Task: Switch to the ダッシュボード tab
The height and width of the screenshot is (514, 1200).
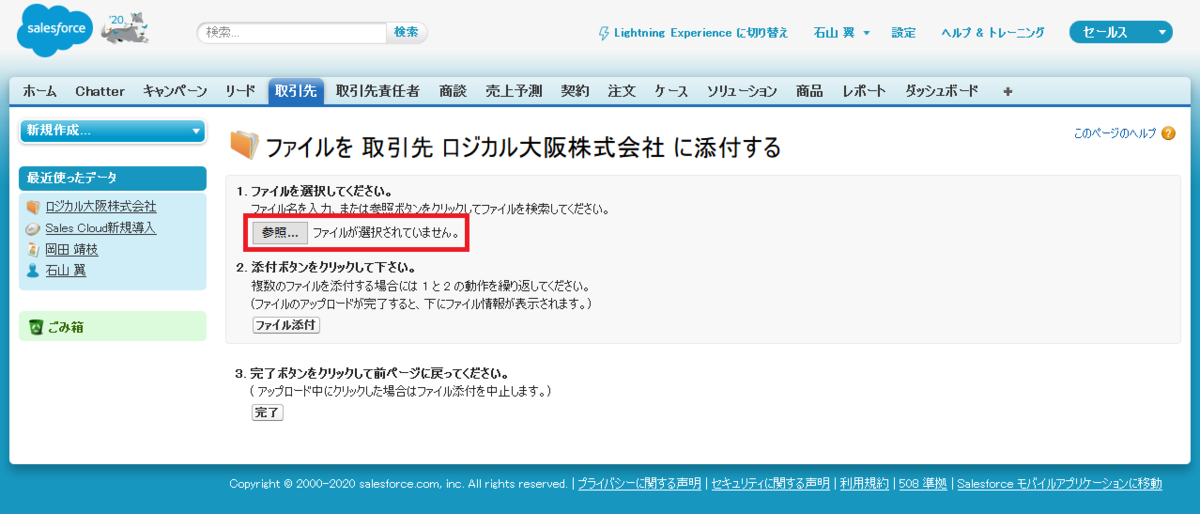Action: 942,91
